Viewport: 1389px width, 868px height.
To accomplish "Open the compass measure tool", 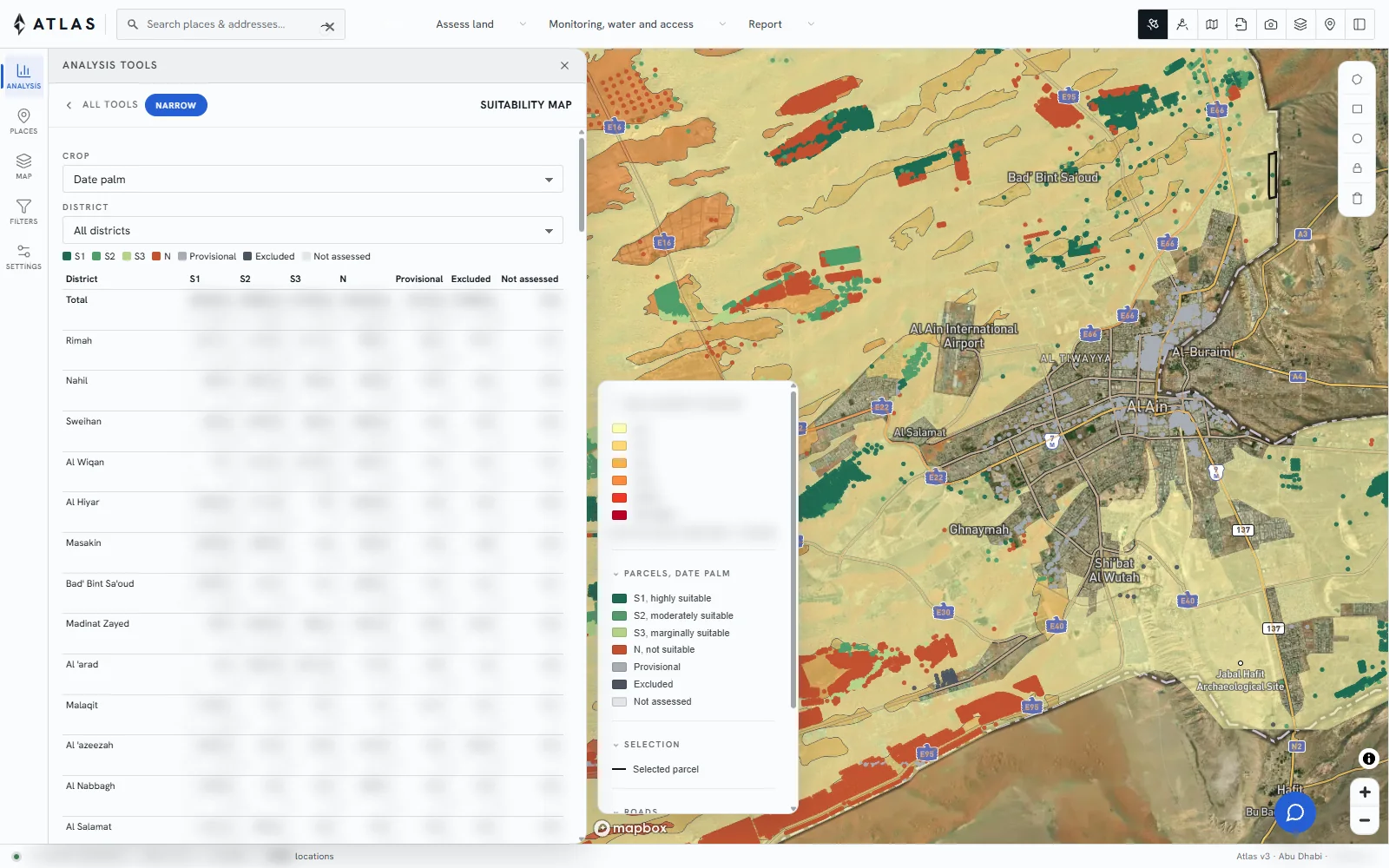I will pos(1182,24).
